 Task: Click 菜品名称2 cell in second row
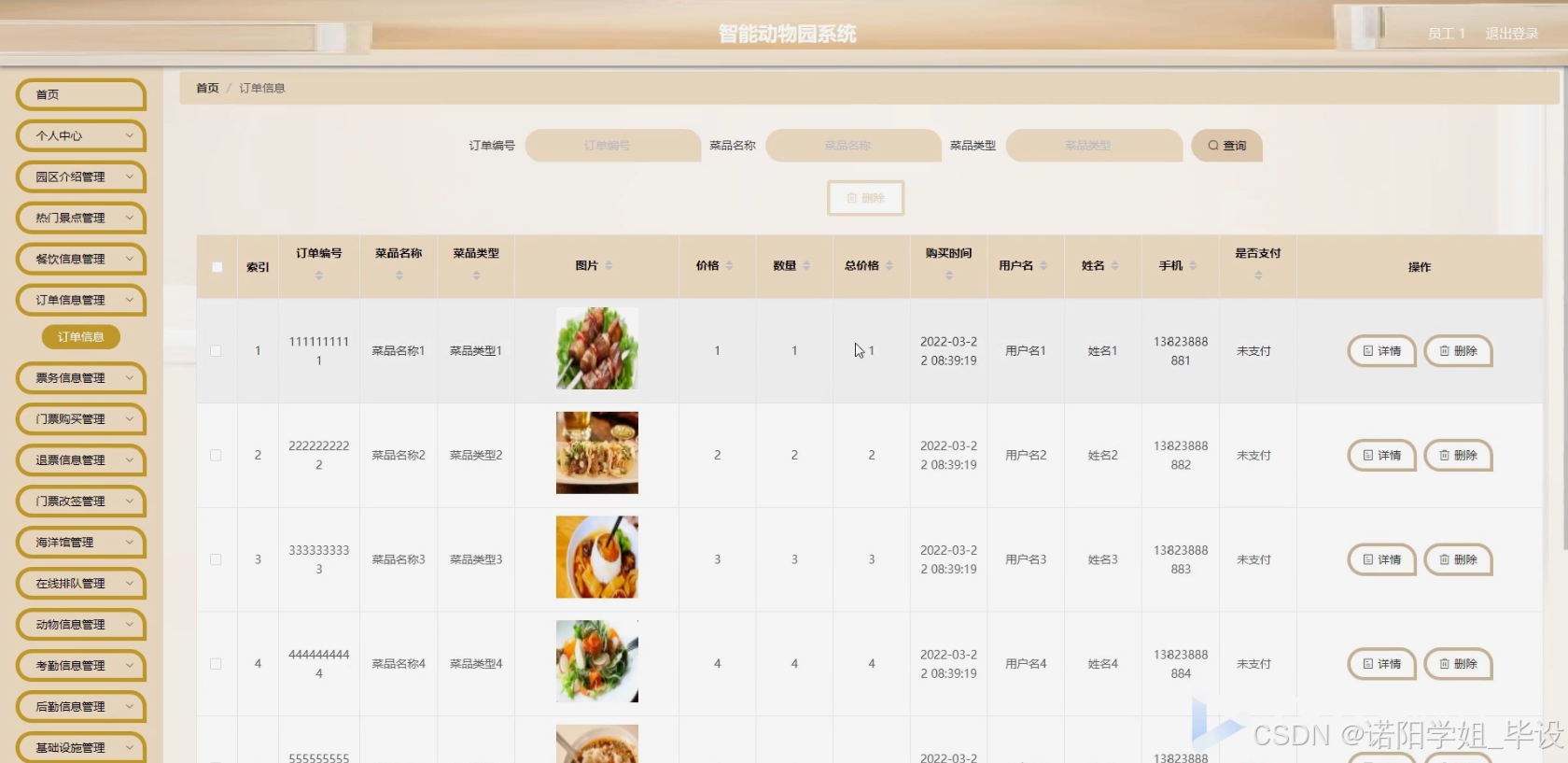399,456
